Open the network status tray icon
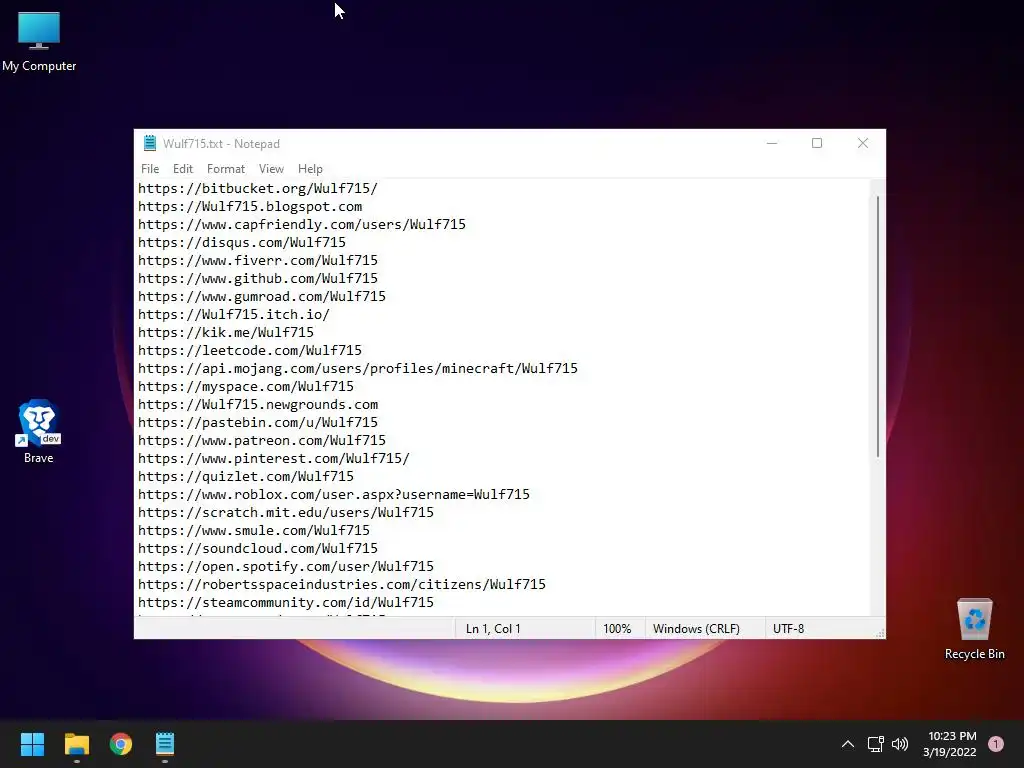 pyautogui.click(x=875, y=744)
